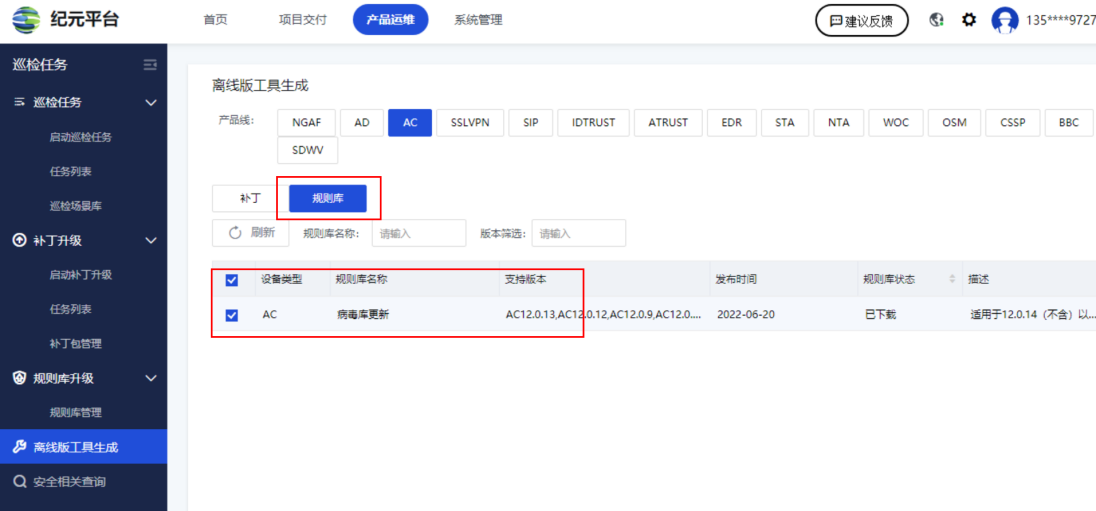Collapse sidebar using the 巡检任务 menu icon
The height and width of the screenshot is (511, 1096).
[150, 65]
